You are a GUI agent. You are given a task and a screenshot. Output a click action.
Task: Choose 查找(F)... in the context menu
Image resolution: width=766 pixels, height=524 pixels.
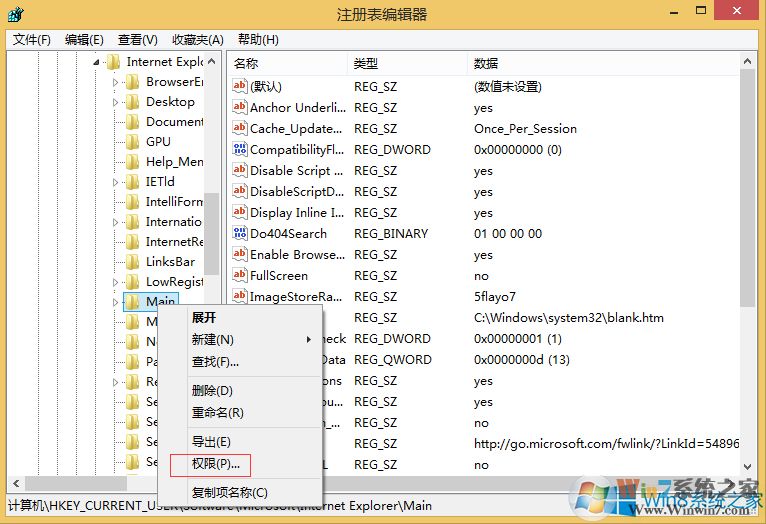[215, 362]
